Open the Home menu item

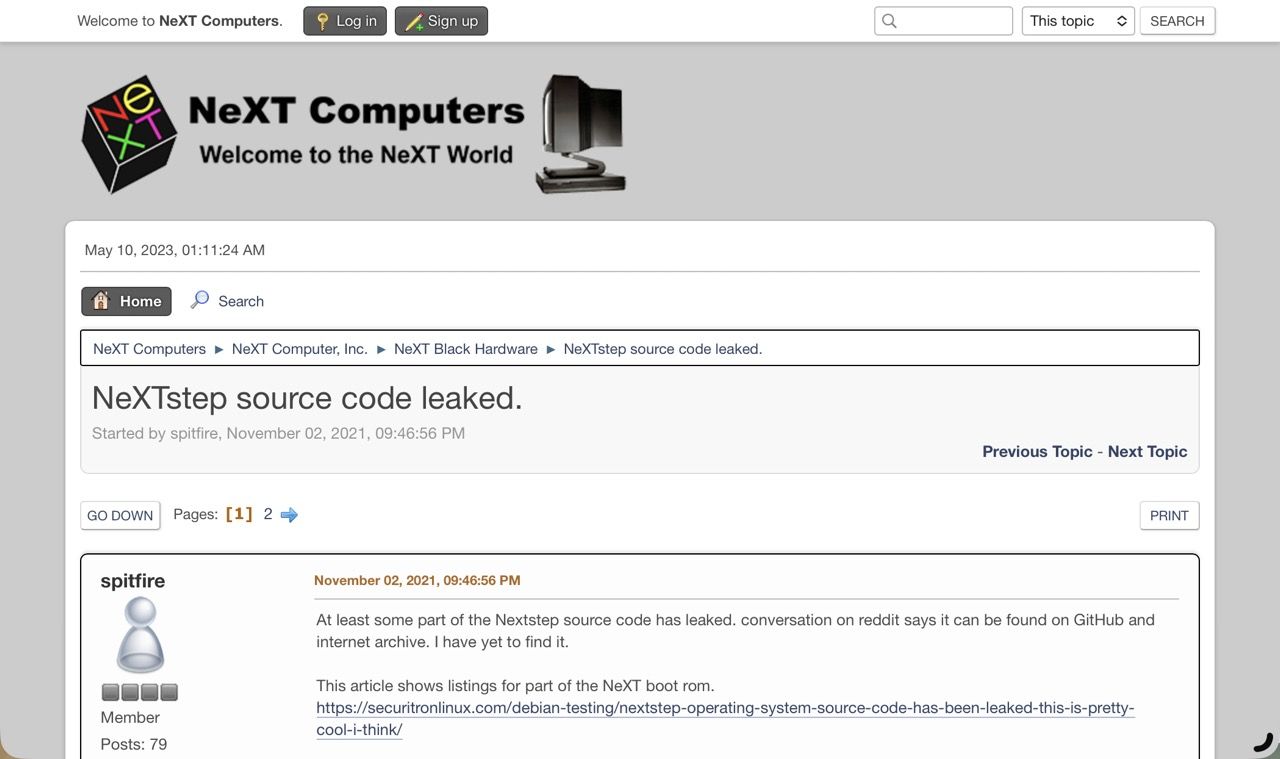(126, 301)
